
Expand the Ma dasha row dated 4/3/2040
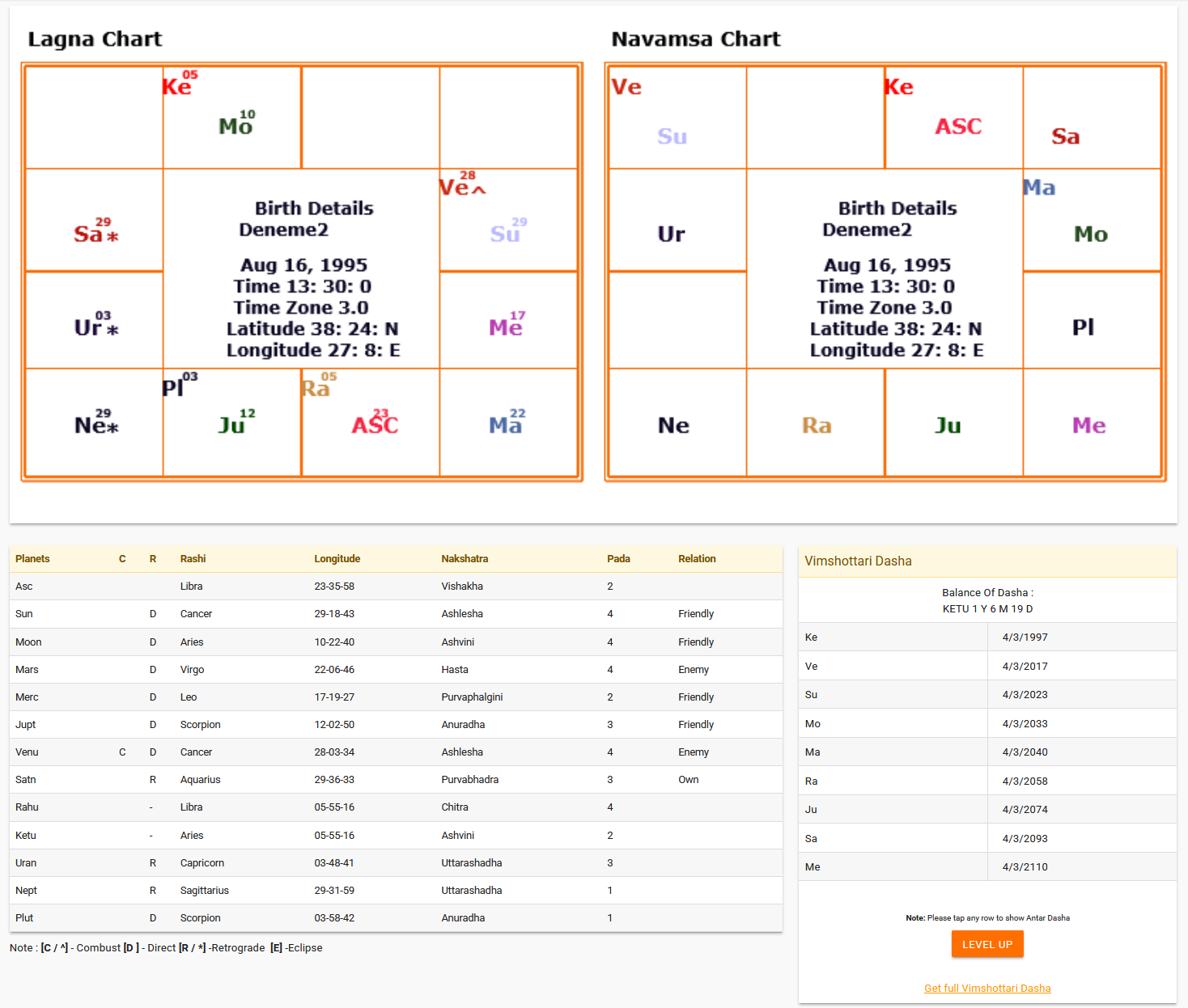coord(987,752)
